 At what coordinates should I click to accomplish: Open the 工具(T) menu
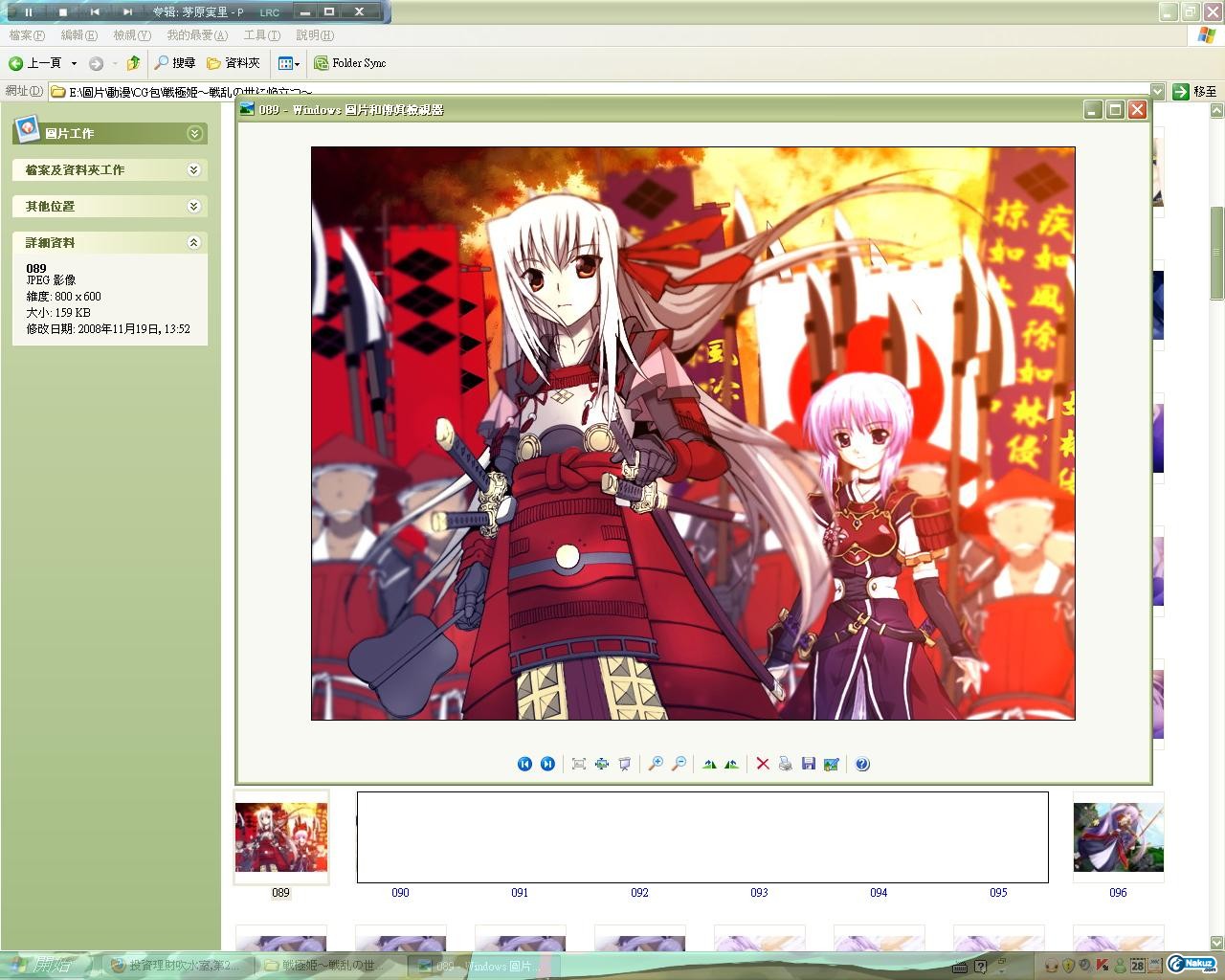[262, 35]
